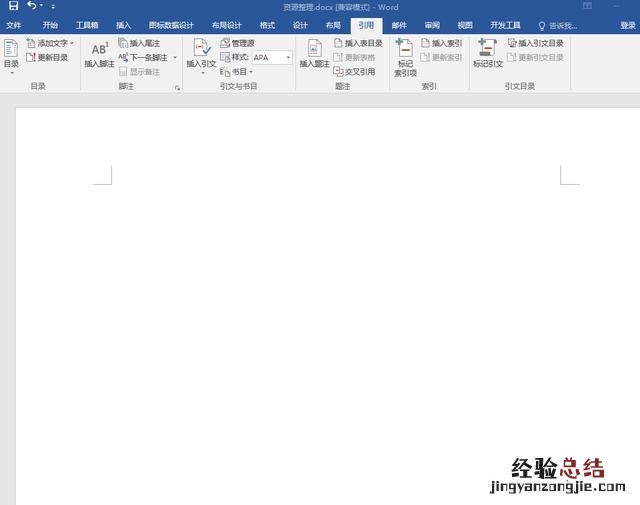Switch to the 布局设计 tab
The width and height of the screenshot is (640, 505).
pos(227,25)
